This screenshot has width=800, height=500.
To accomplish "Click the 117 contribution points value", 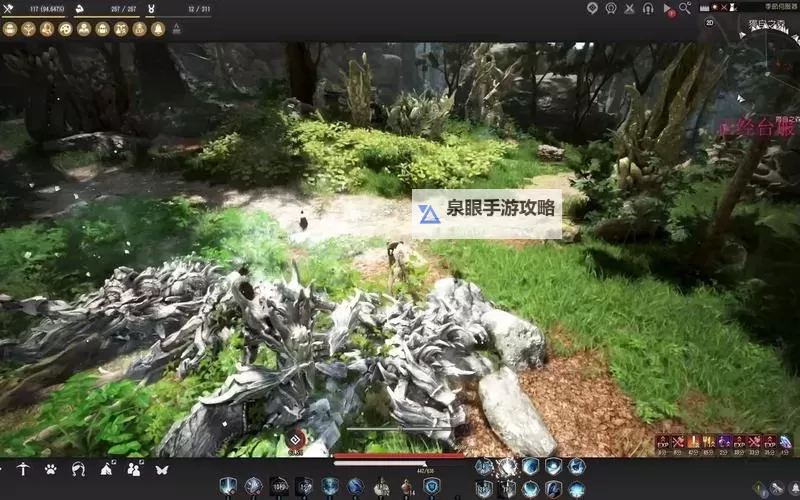I will [47, 9].
